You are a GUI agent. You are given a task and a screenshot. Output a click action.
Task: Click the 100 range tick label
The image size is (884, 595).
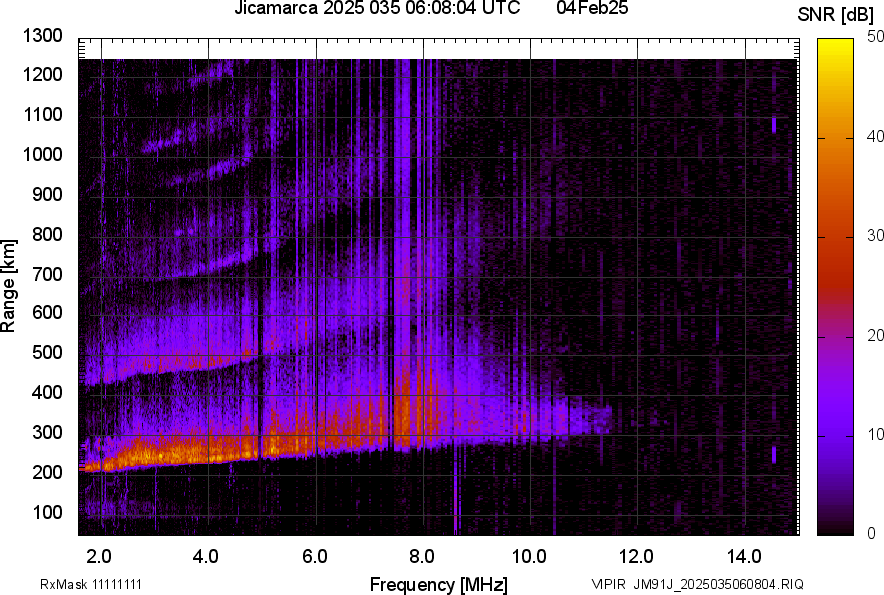coord(47,512)
